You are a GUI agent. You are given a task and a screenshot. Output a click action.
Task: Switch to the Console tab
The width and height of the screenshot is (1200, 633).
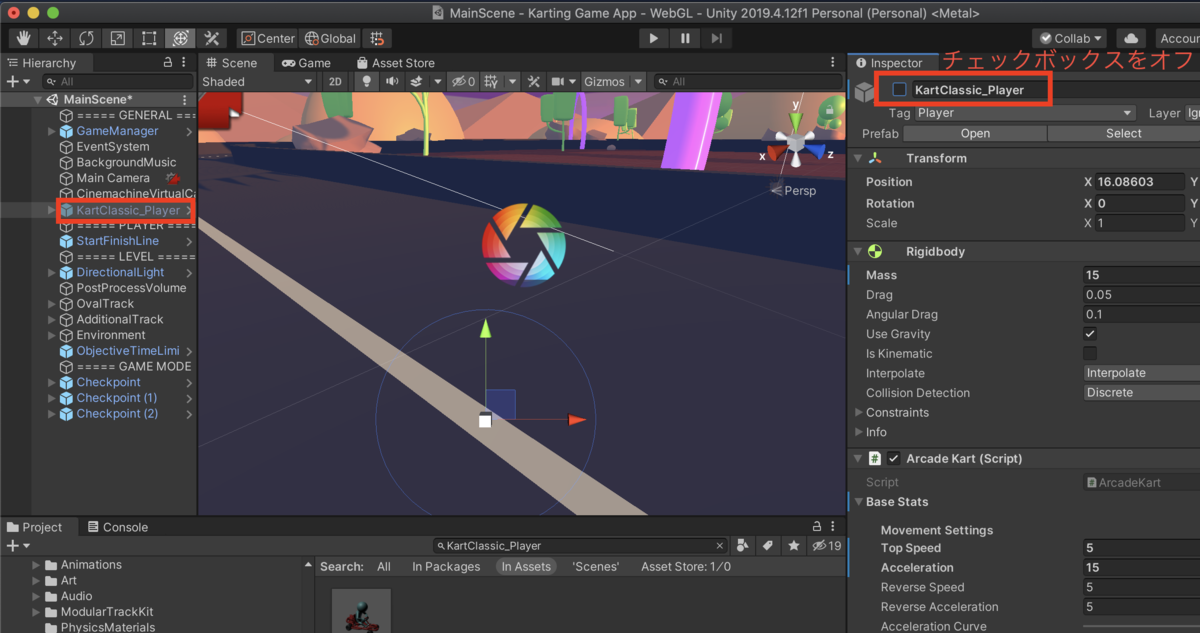pos(117,527)
